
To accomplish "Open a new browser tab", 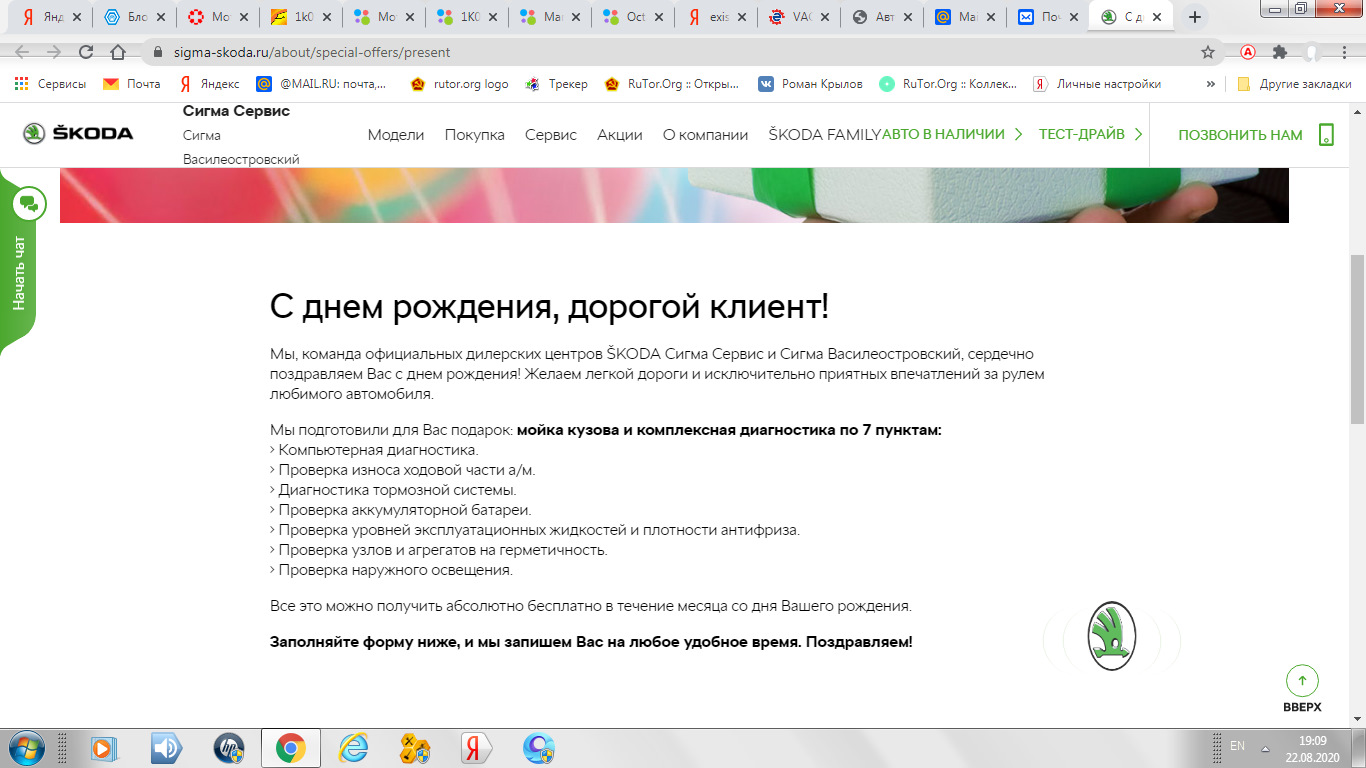I will [x=1194, y=17].
